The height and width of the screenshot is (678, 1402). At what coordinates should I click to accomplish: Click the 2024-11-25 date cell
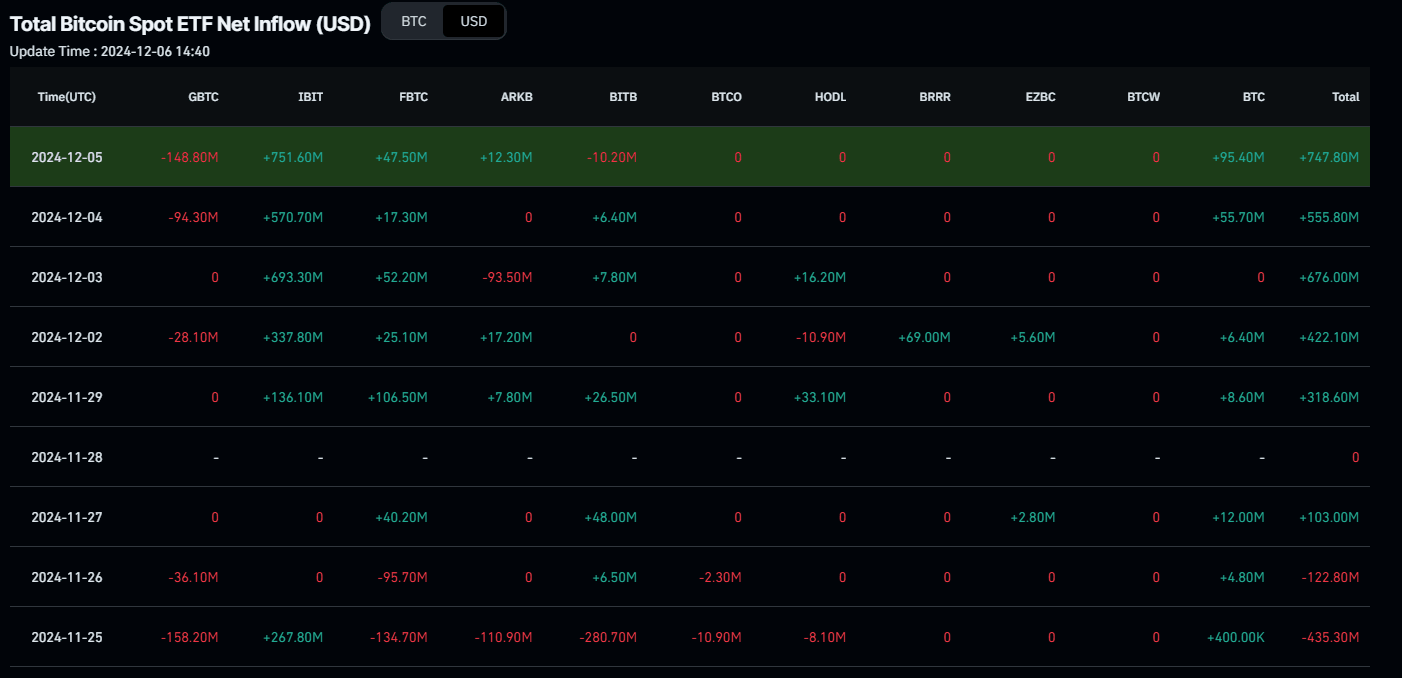point(67,637)
